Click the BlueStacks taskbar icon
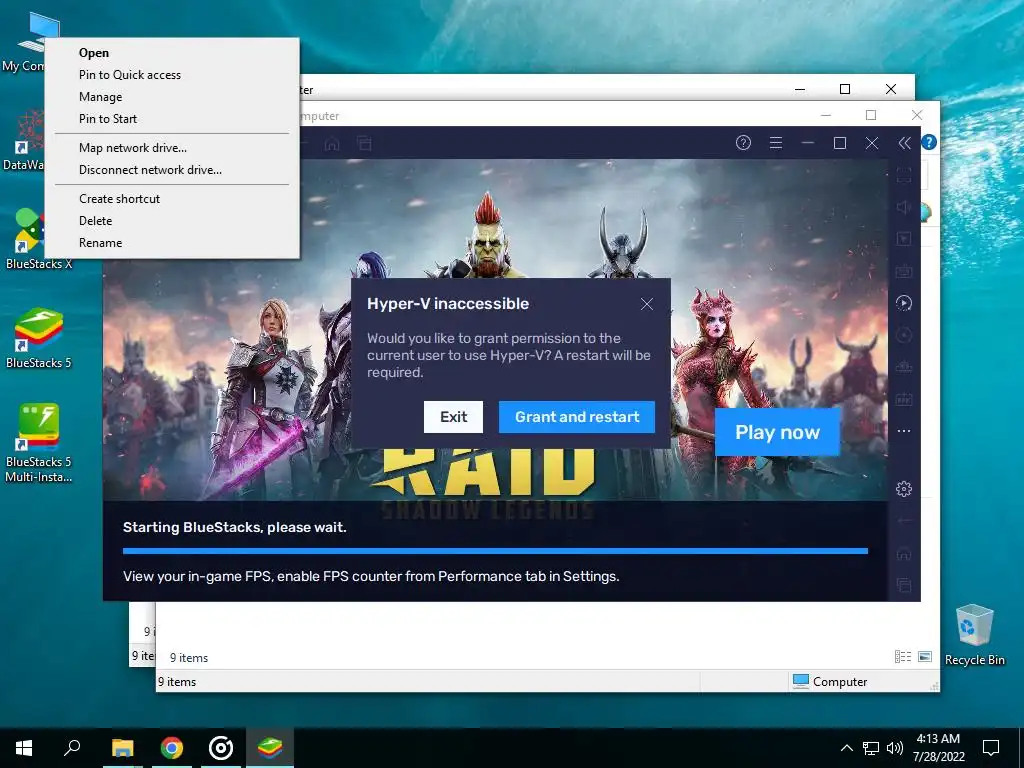This screenshot has width=1024, height=768. pyautogui.click(x=270, y=748)
